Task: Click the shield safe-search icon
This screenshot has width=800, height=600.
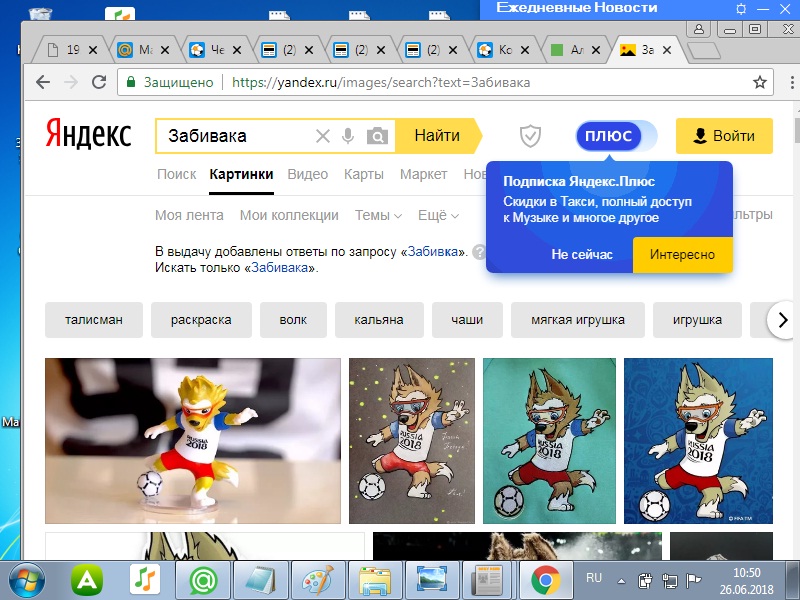Action: [x=530, y=136]
